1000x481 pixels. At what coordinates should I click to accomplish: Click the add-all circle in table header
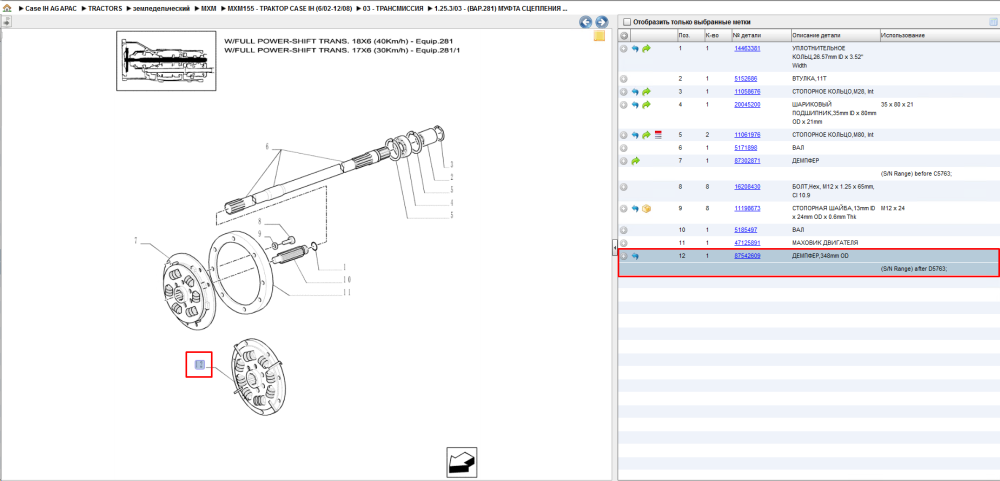624,36
